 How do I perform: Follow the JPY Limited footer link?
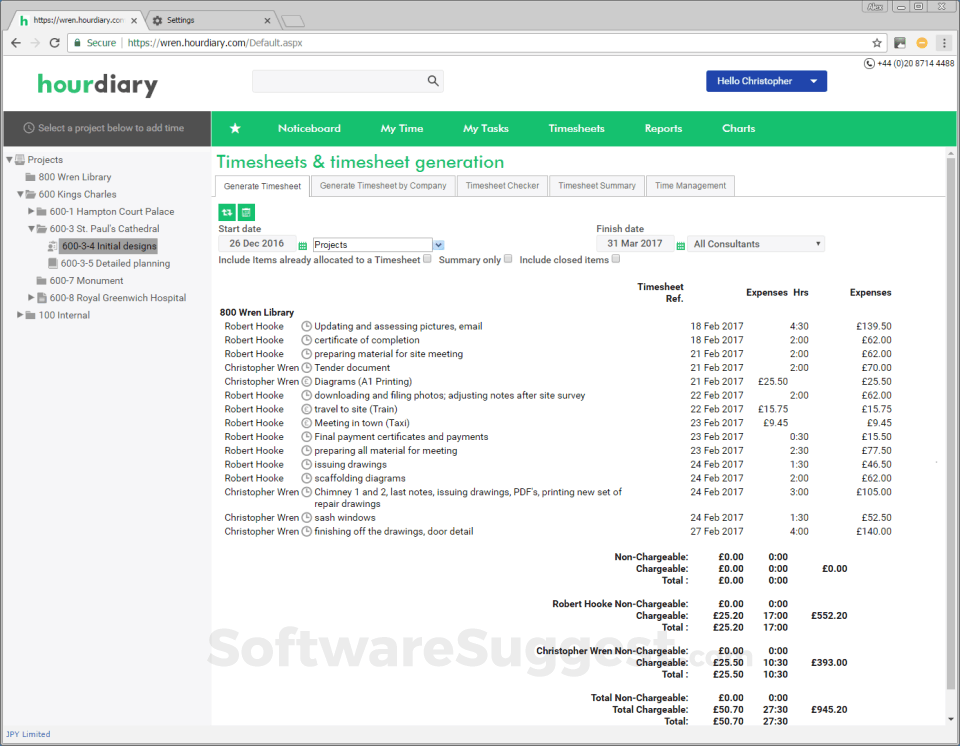pos(28,734)
